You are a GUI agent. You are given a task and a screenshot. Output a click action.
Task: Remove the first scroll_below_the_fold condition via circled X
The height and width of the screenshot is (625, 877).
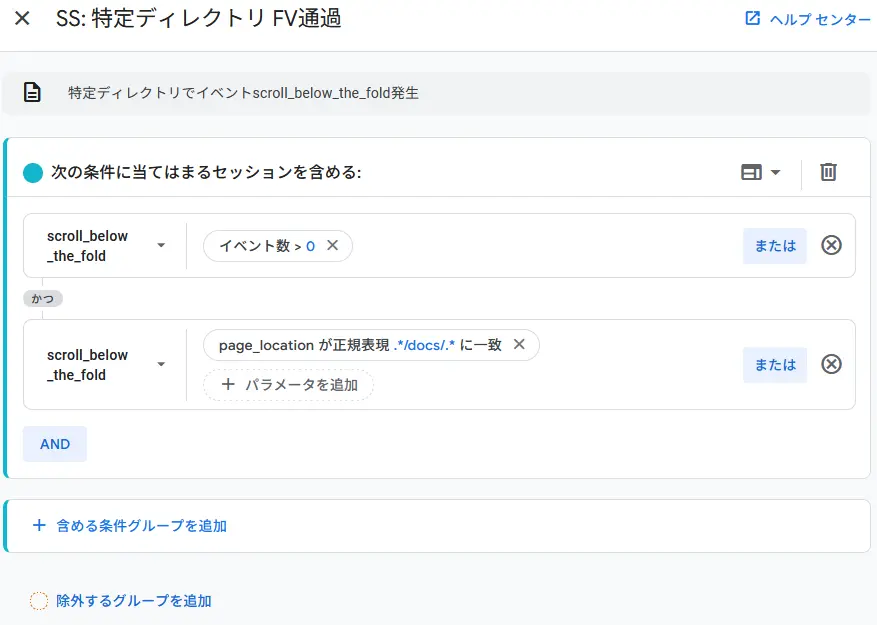click(x=831, y=245)
